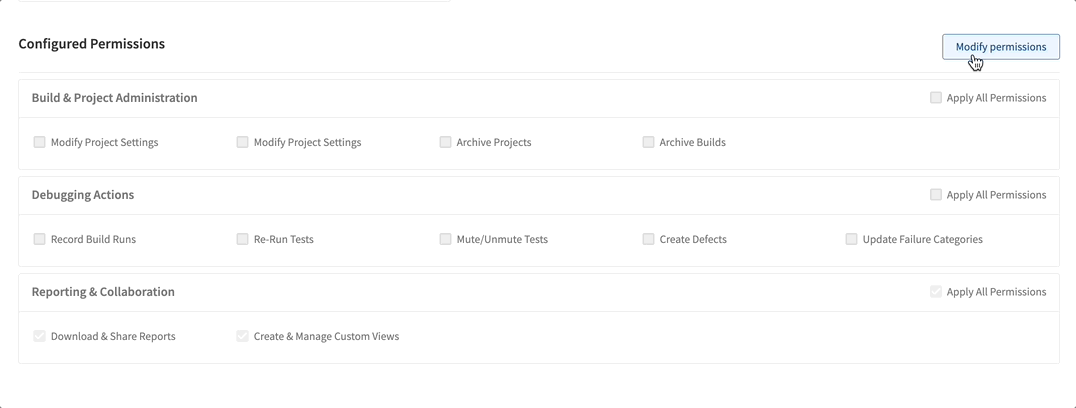Check the second Modify Project Settings checkbox
The image size is (1076, 408).
243,142
